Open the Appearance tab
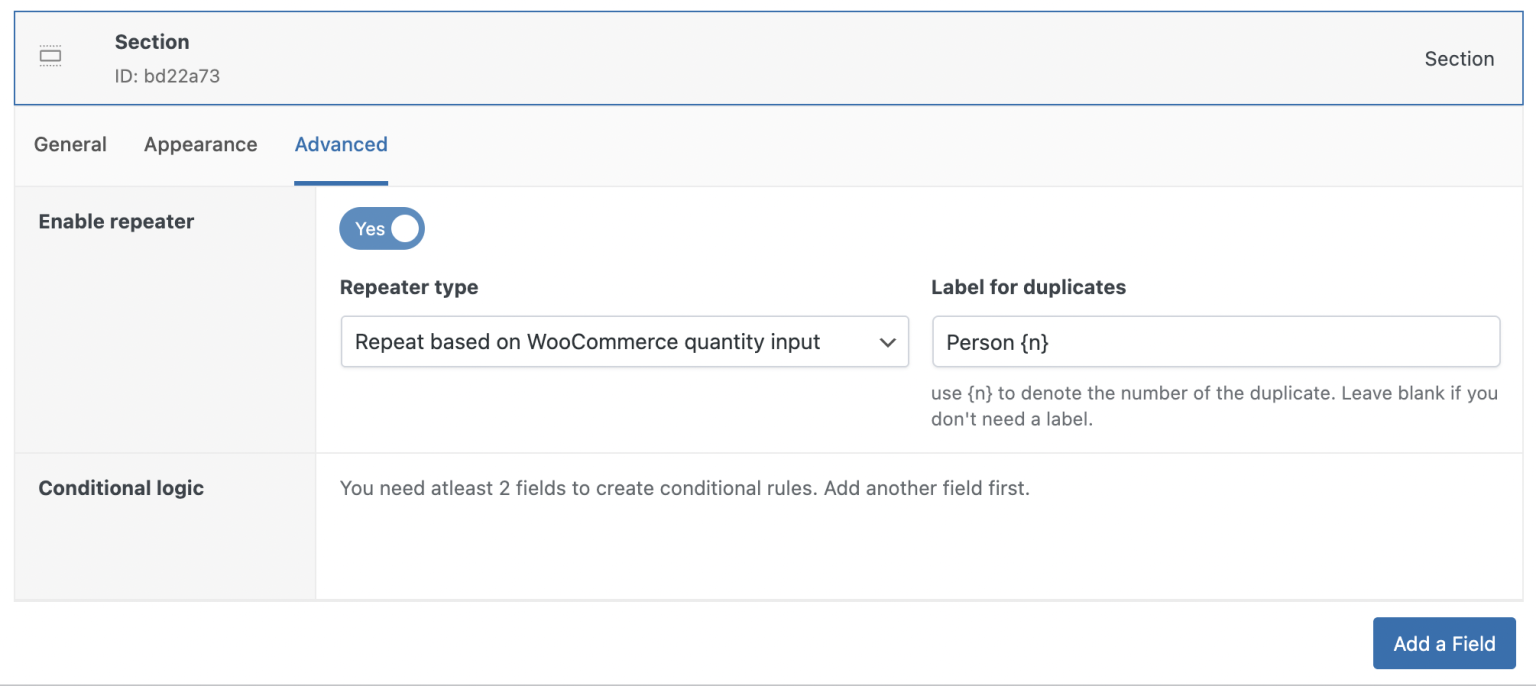 (x=200, y=144)
